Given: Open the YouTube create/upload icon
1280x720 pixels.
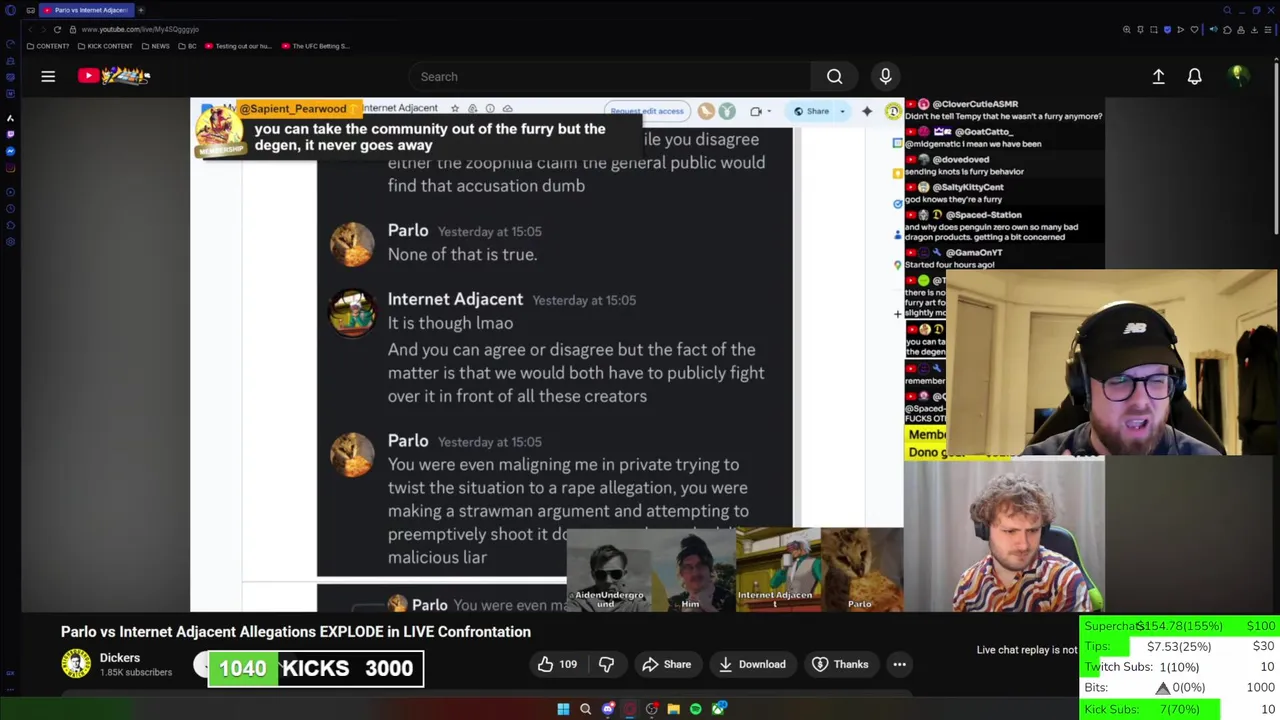Looking at the screenshot, I should (1158, 76).
